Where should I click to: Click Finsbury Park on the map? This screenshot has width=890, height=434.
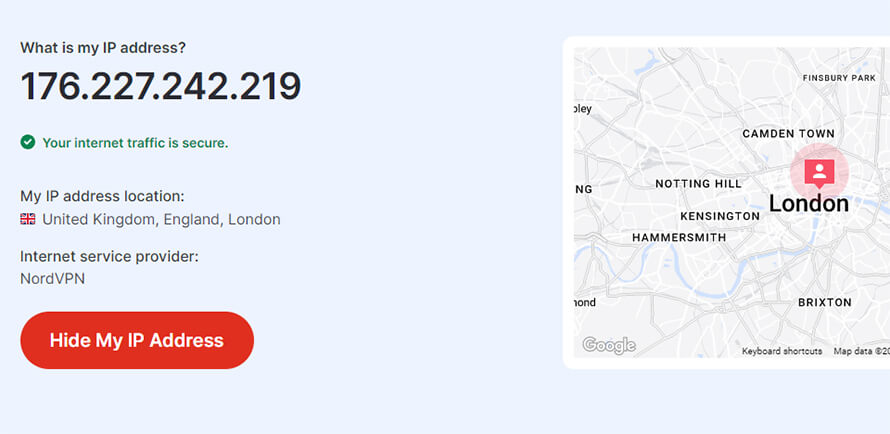point(839,78)
